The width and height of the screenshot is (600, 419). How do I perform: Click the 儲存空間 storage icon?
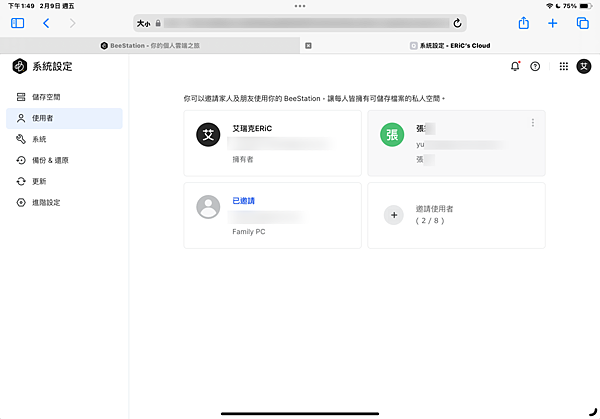pos(21,97)
